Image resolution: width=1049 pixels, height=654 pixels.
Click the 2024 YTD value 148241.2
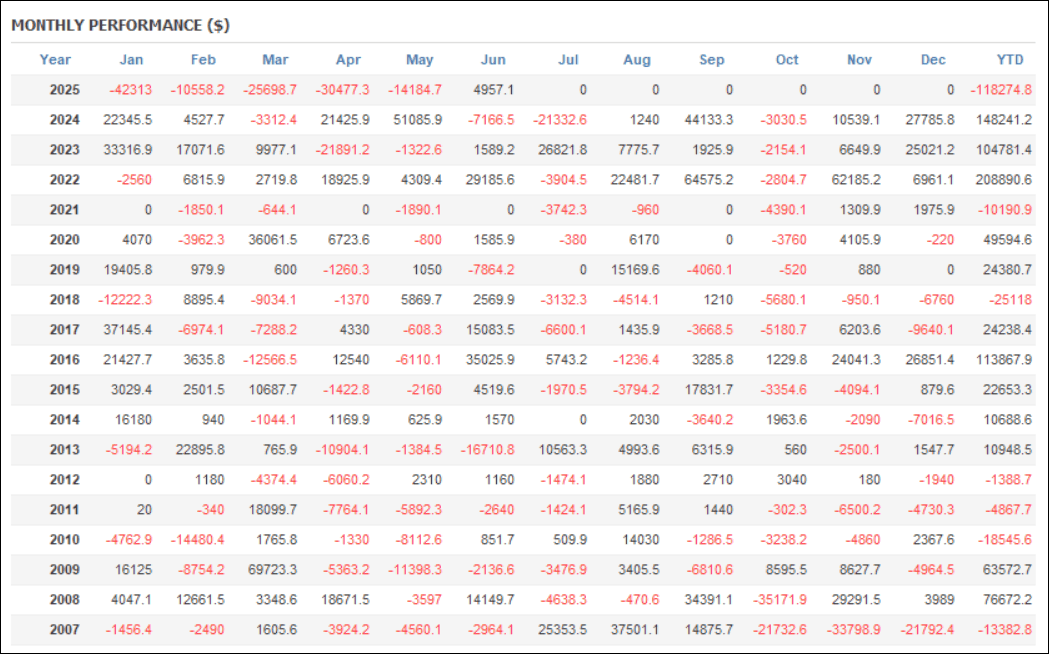point(1004,120)
